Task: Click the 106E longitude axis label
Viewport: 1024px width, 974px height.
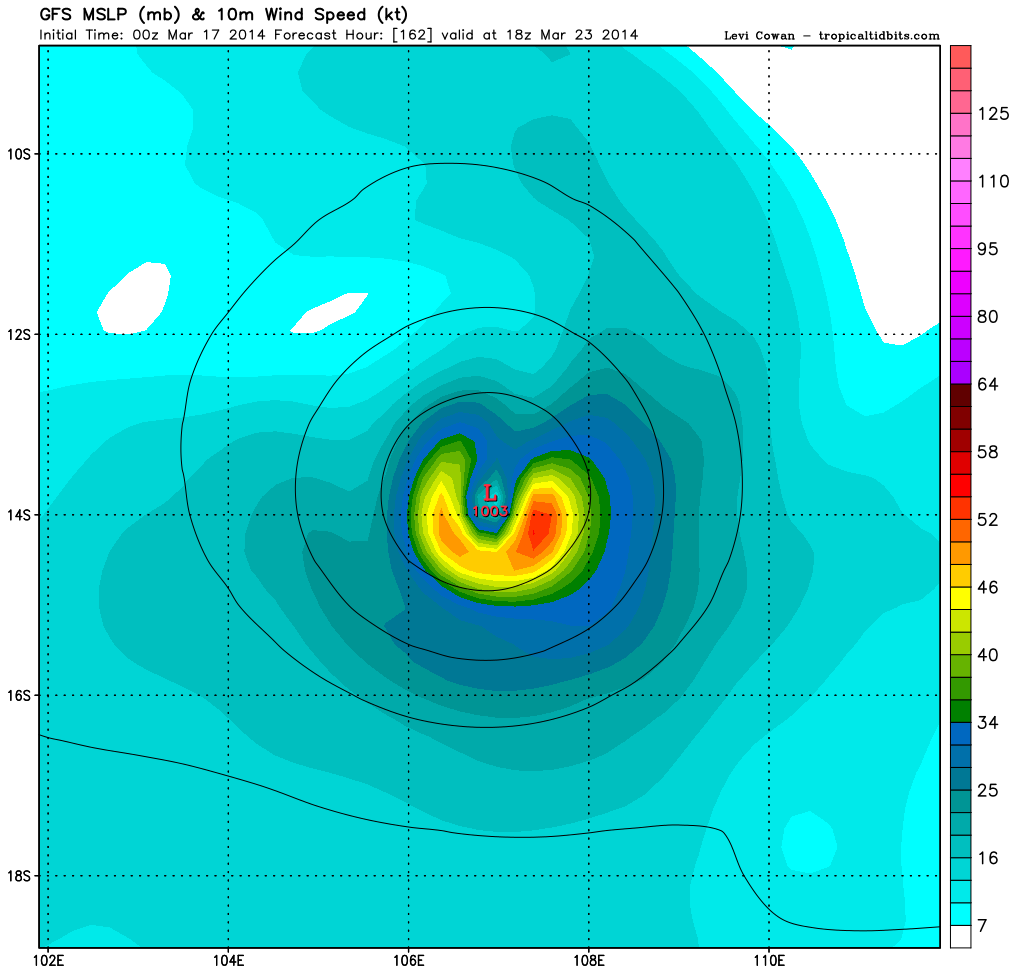Action: 409,962
